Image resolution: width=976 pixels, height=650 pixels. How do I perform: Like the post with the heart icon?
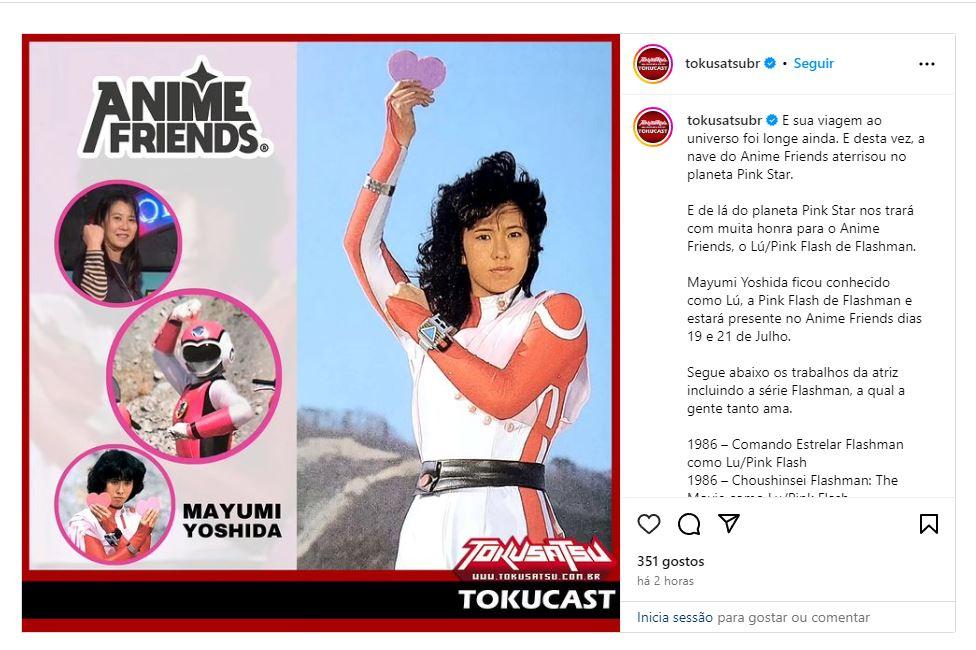649,524
